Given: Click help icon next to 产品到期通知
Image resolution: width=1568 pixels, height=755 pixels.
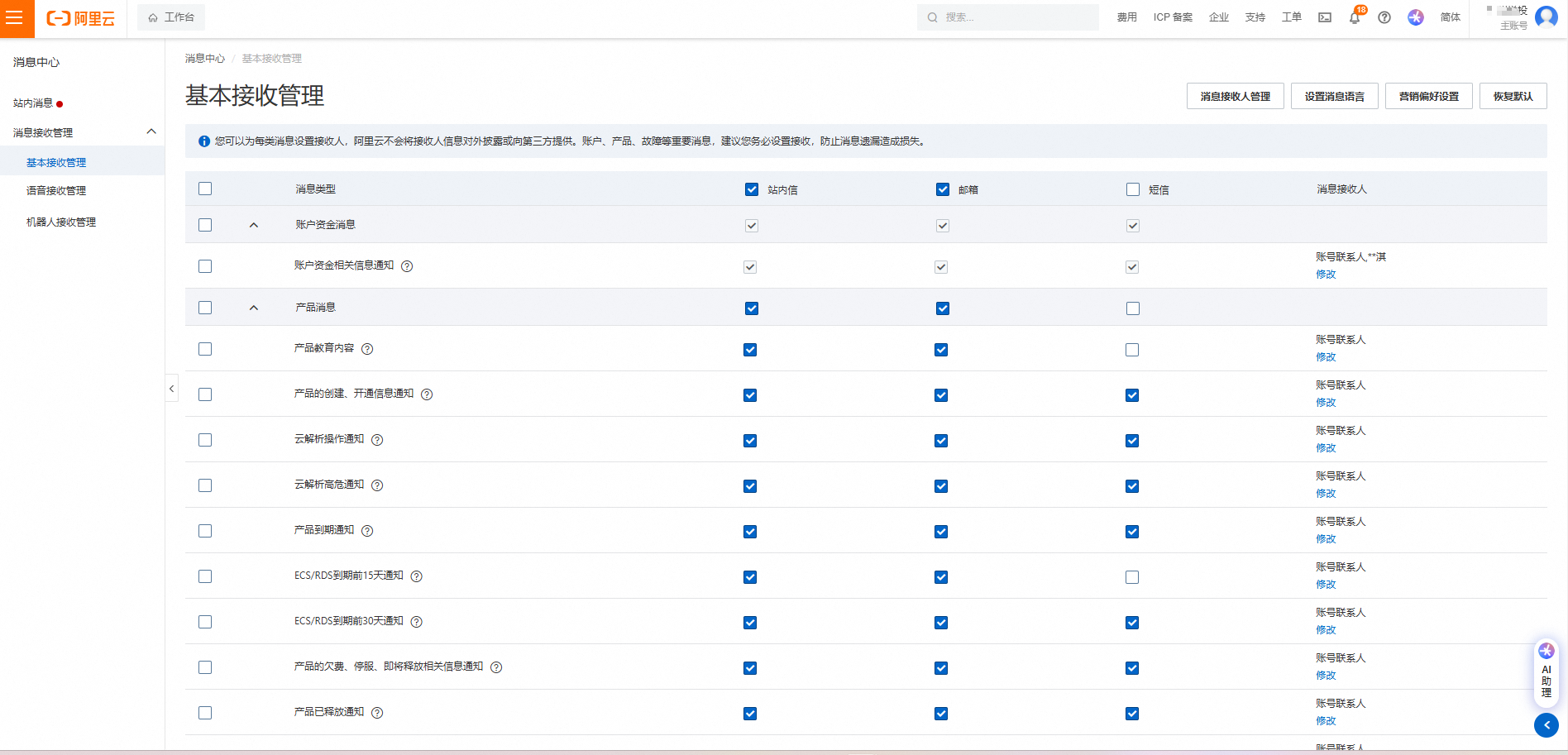Looking at the screenshot, I should pos(367,531).
